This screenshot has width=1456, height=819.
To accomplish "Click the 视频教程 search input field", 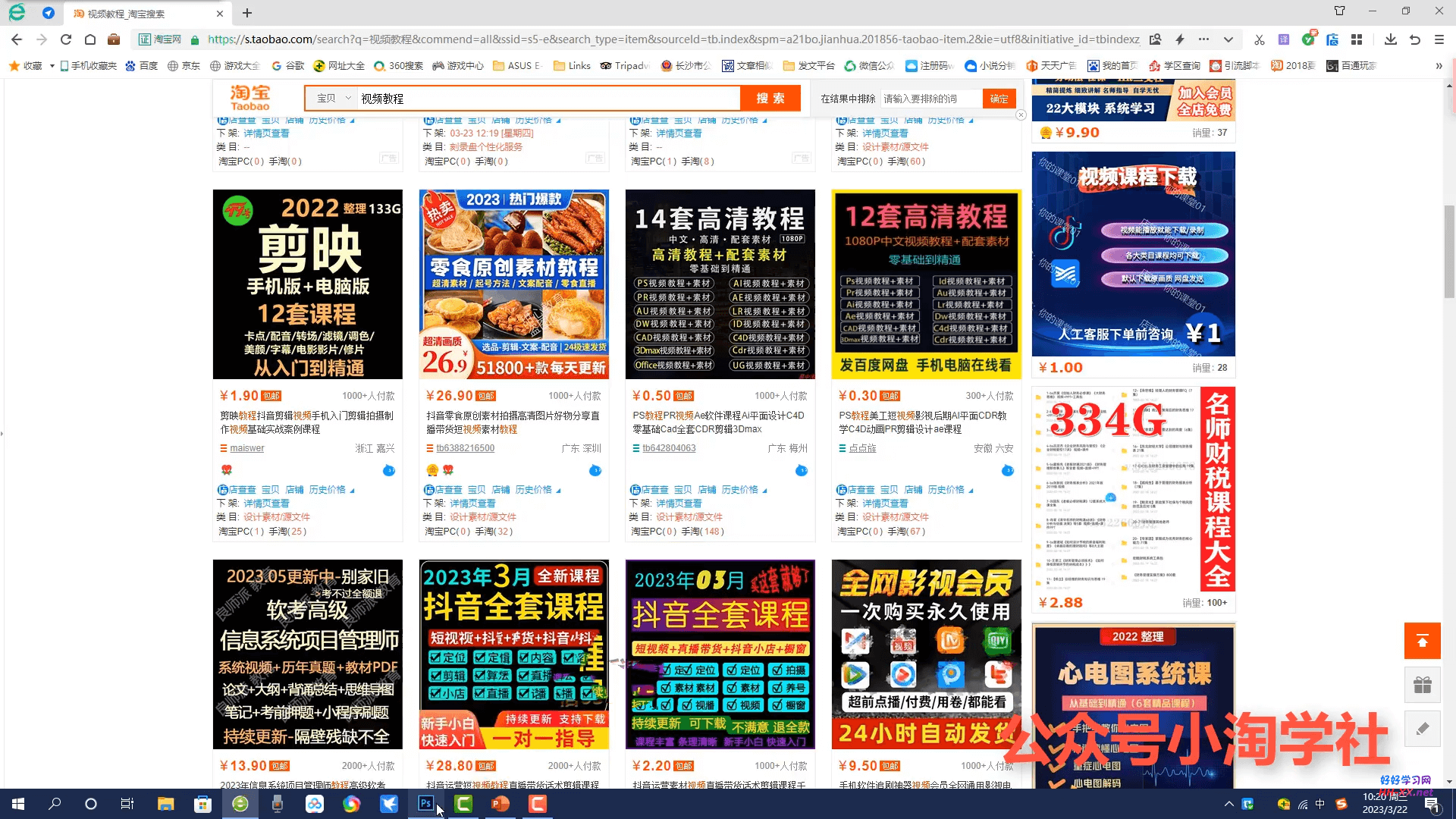I will pos(548,99).
